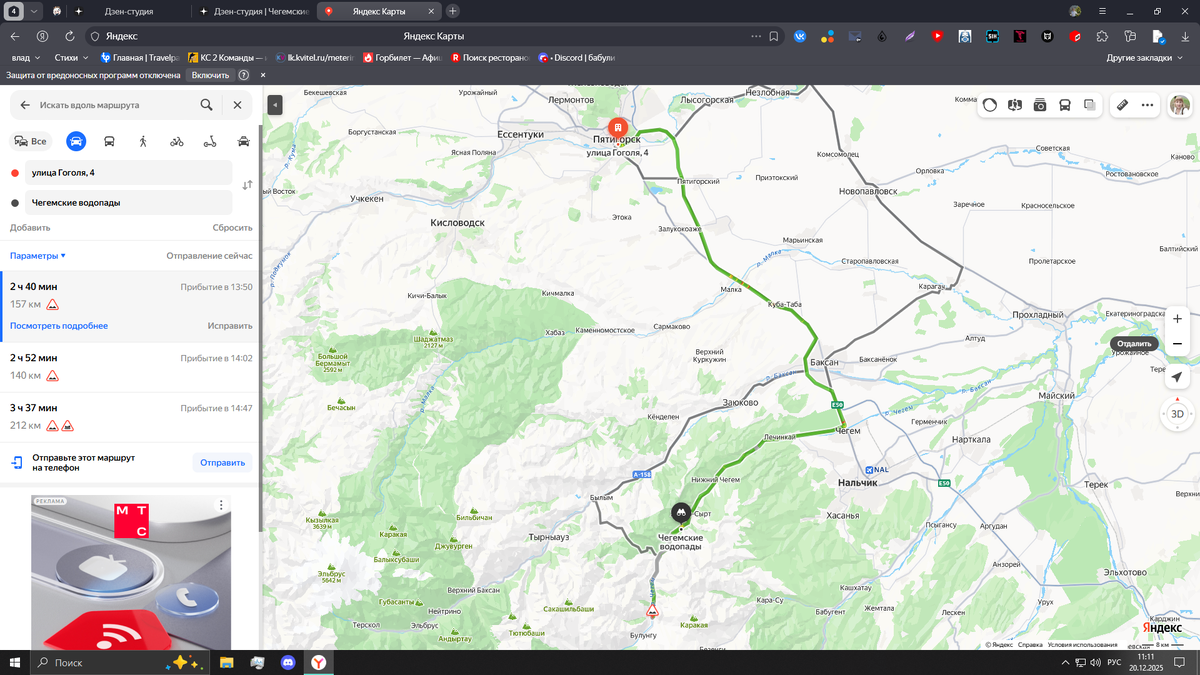Click the 'Искать вдоль маршрута' search field
The height and width of the screenshot is (675, 1200).
(x=115, y=104)
